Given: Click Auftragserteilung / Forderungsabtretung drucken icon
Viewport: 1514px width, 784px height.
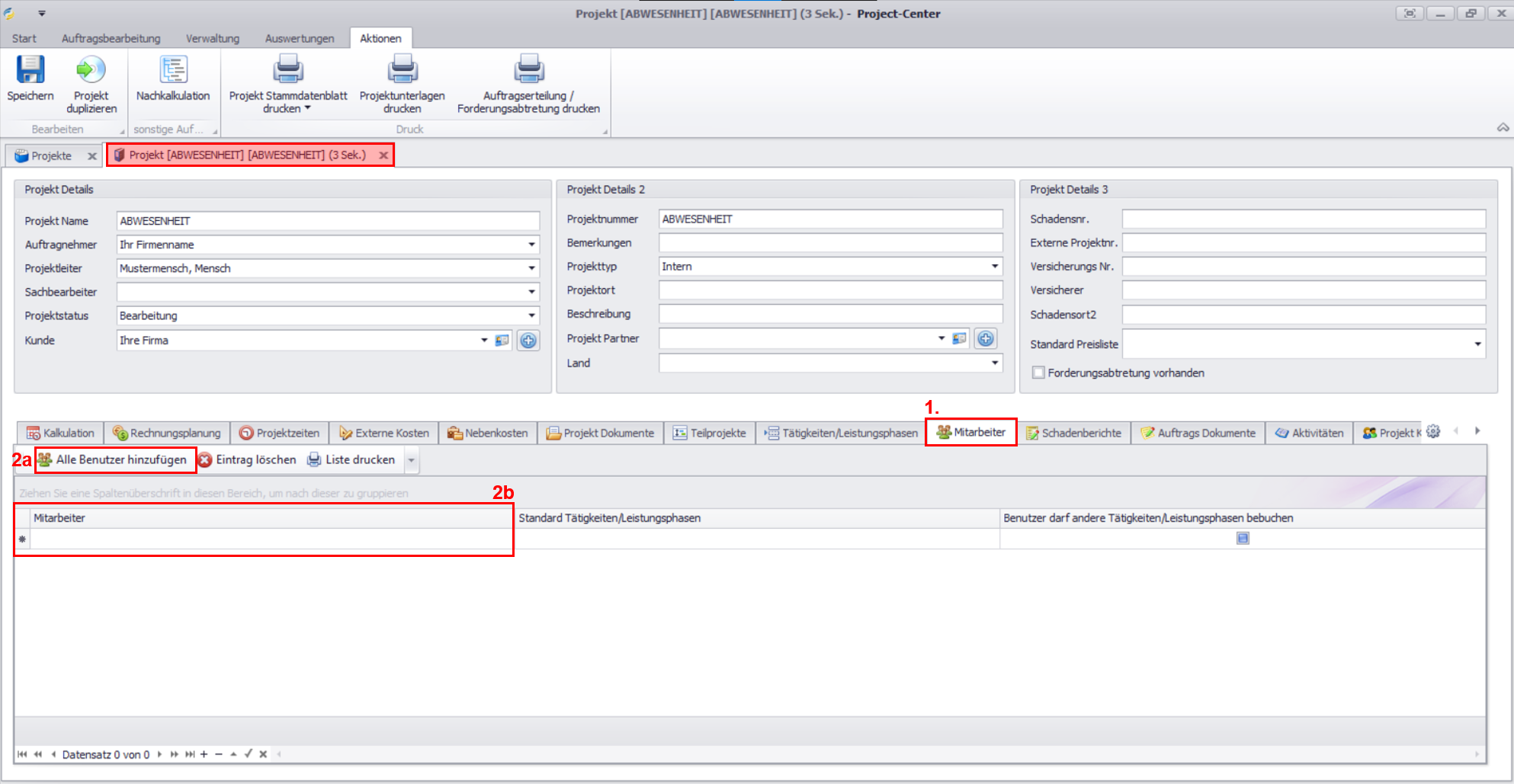Looking at the screenshot, I should point(528,71).
